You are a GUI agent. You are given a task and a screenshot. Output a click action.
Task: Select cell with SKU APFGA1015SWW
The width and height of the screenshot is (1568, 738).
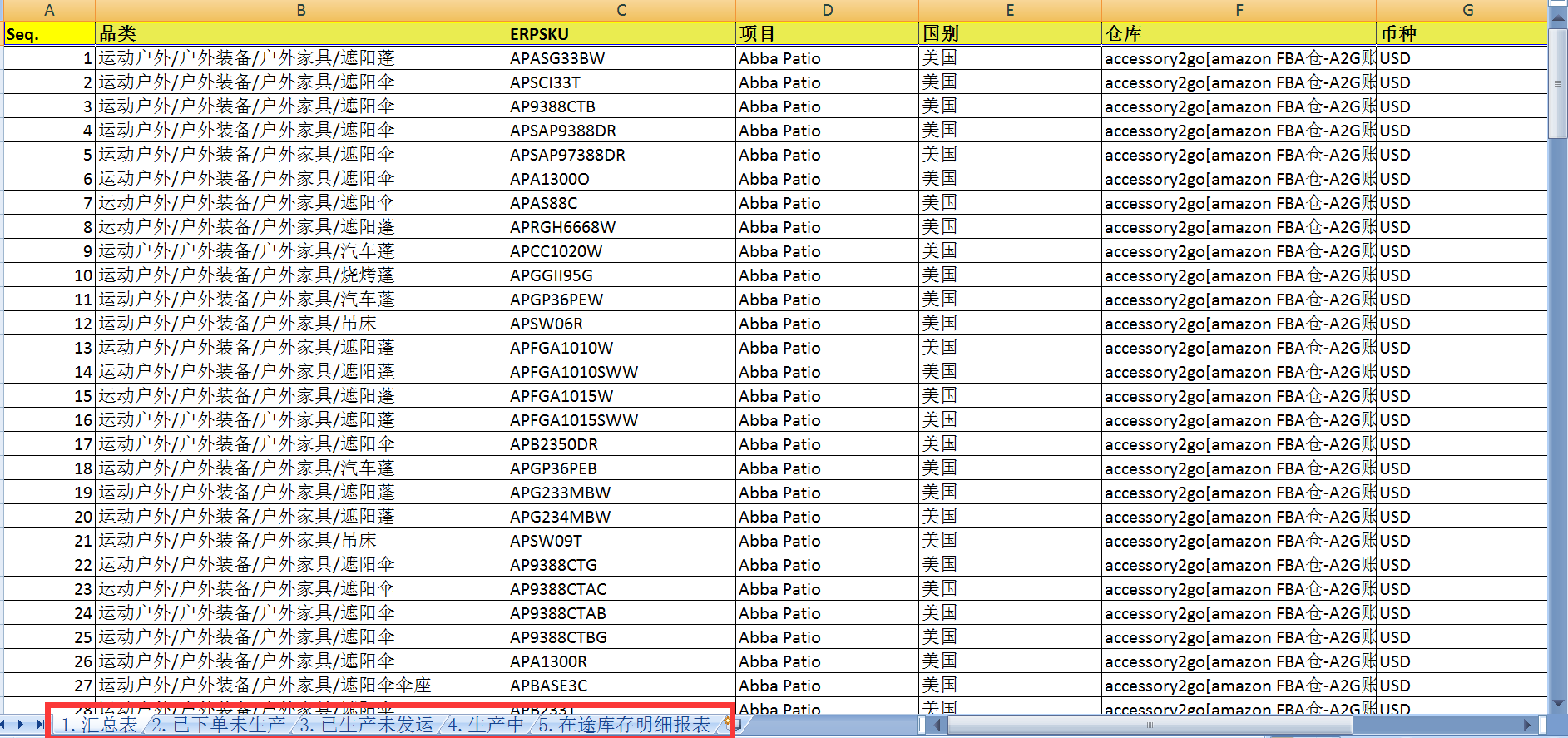tap(621, 420)
